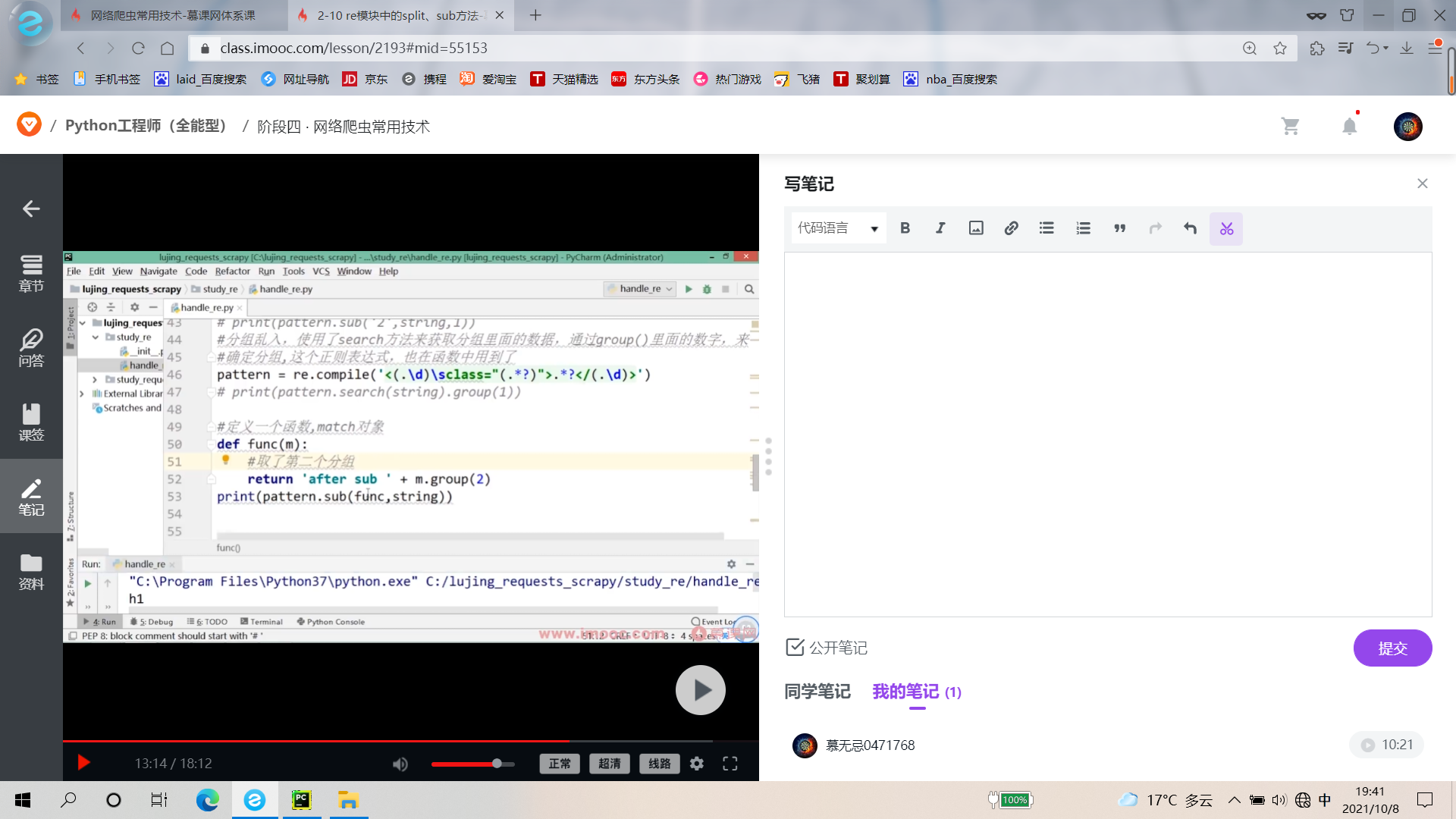Open the user avatar menu
This screenshot has height=819, width=1456.
point(1407,127)
